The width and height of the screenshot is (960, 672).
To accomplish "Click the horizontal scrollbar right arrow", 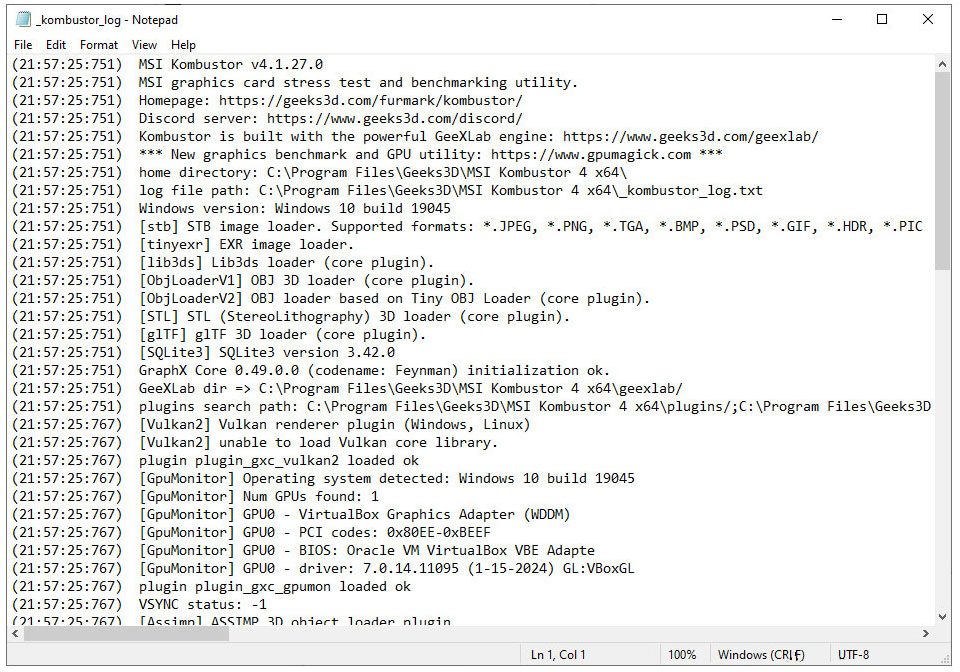I will [x=925, y=634].
